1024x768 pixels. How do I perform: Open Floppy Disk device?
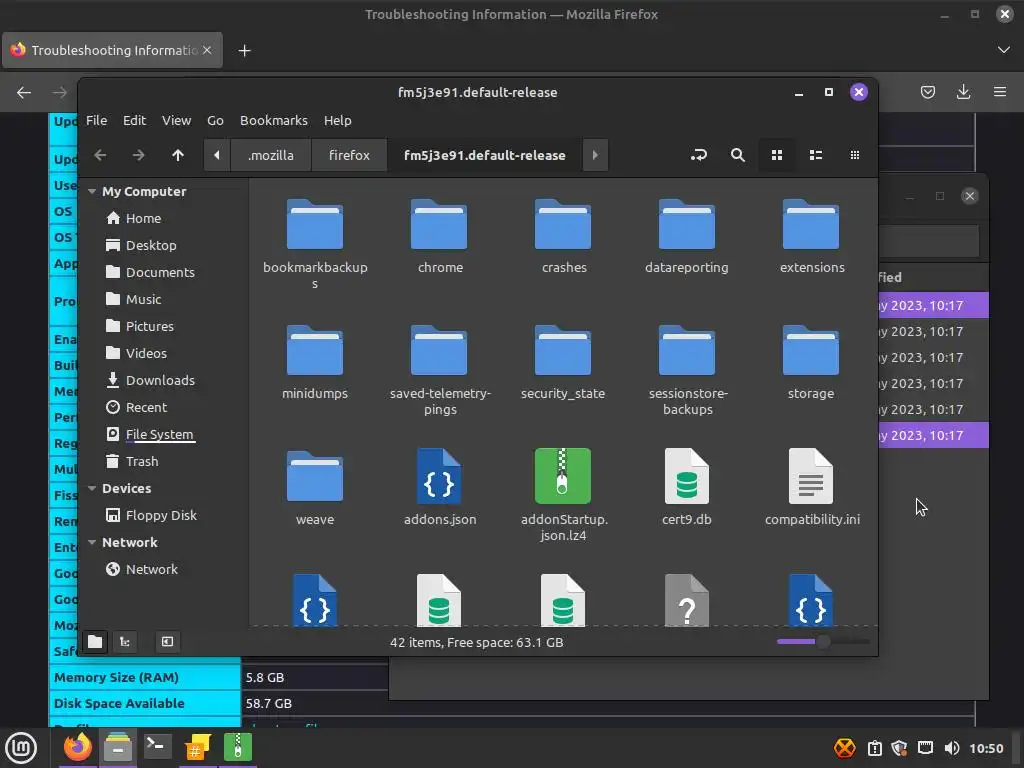tap(152, 516)
